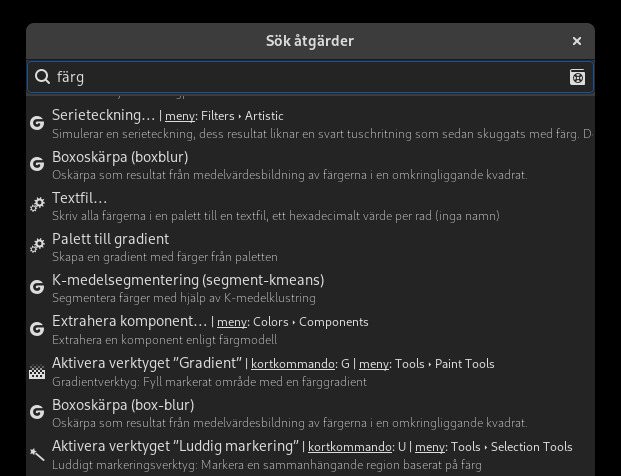Click the GEGL icon beside Extrahera komponent
The width and height of the screenshot is (621, 476).
pyautogui.click(x=37, y=329)
